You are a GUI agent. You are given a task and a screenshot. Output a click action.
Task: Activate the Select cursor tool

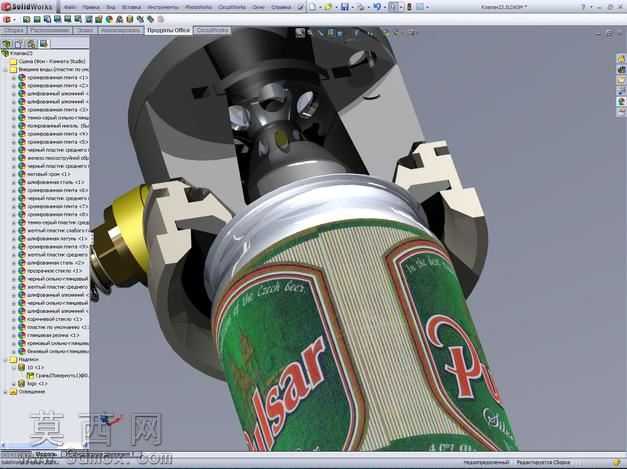tap(393, 7)
